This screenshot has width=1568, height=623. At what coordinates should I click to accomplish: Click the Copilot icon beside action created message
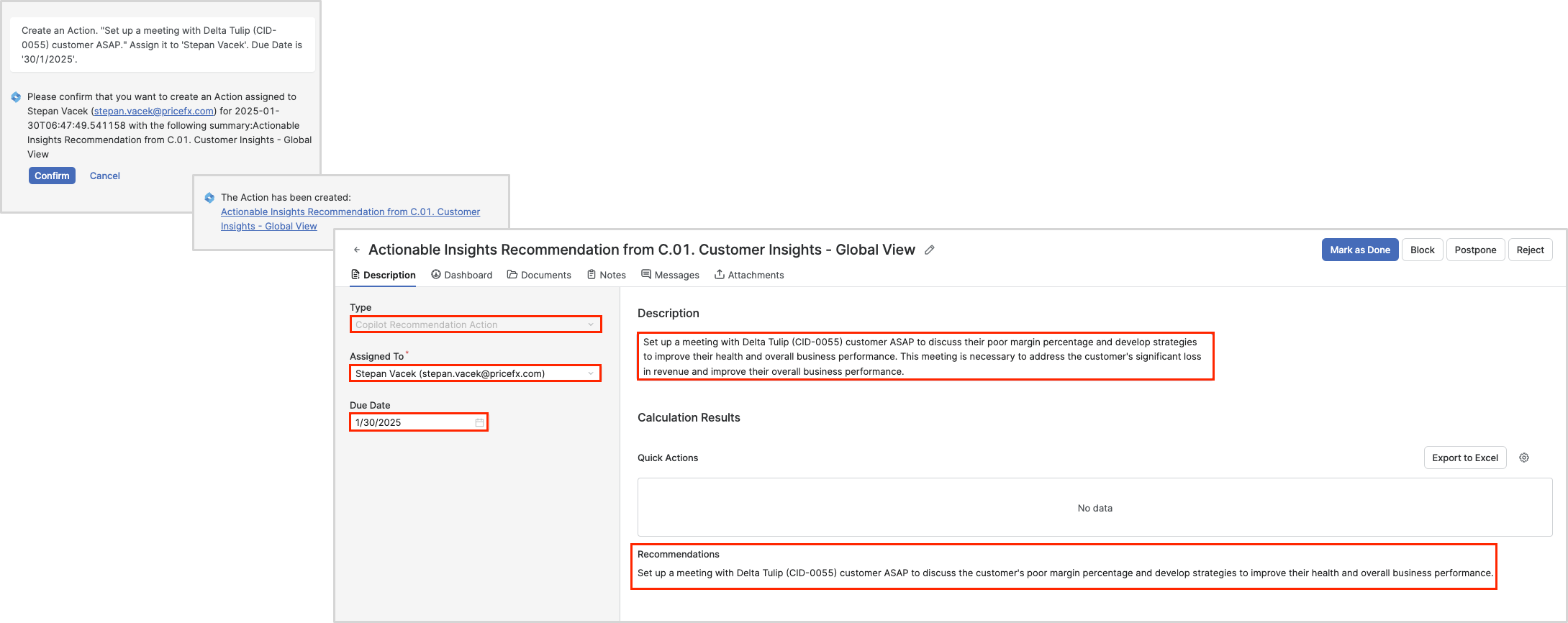[209, 198]
